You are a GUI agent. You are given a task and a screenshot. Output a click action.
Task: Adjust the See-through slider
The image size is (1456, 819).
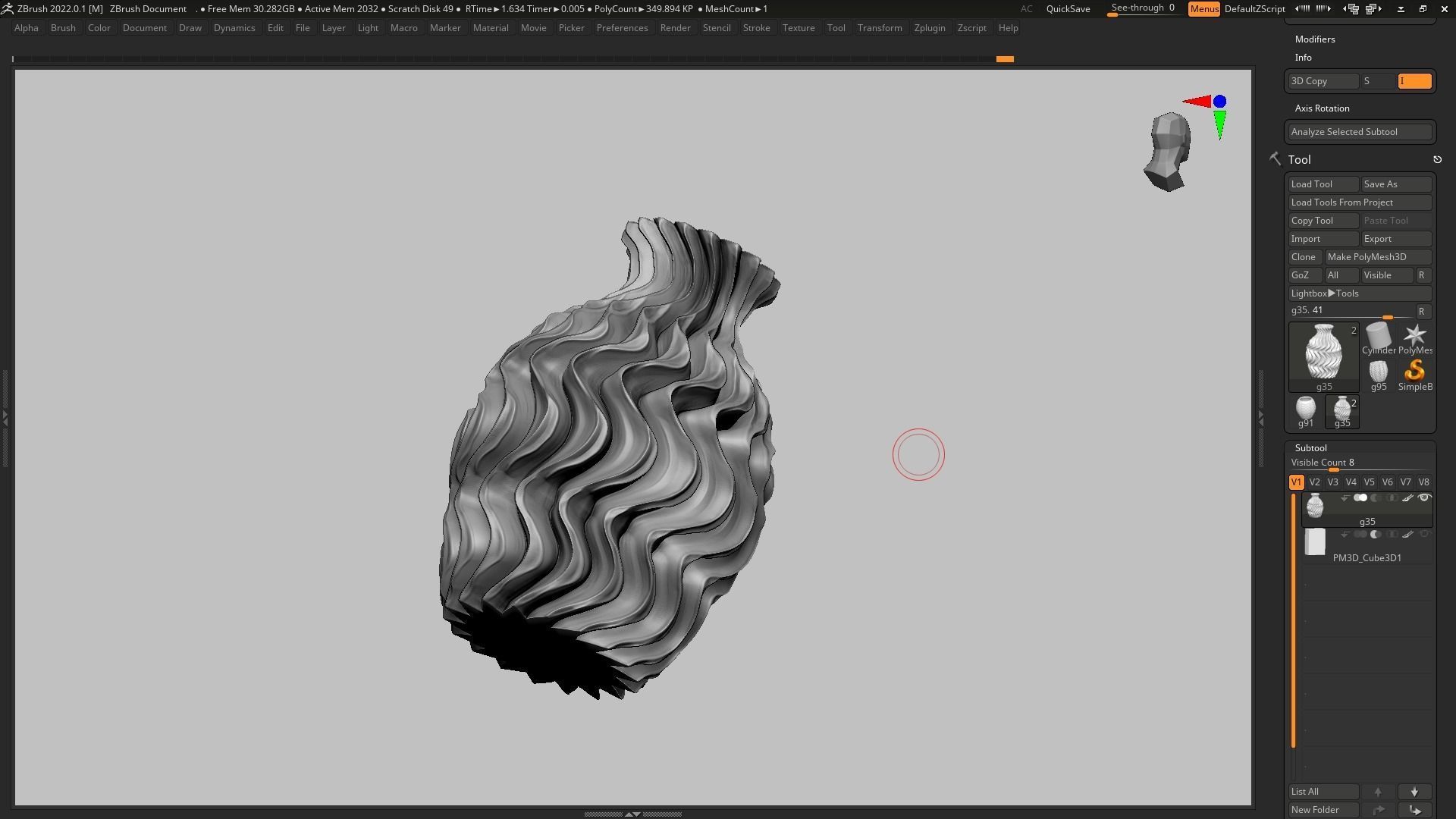tap(1142, 8)
